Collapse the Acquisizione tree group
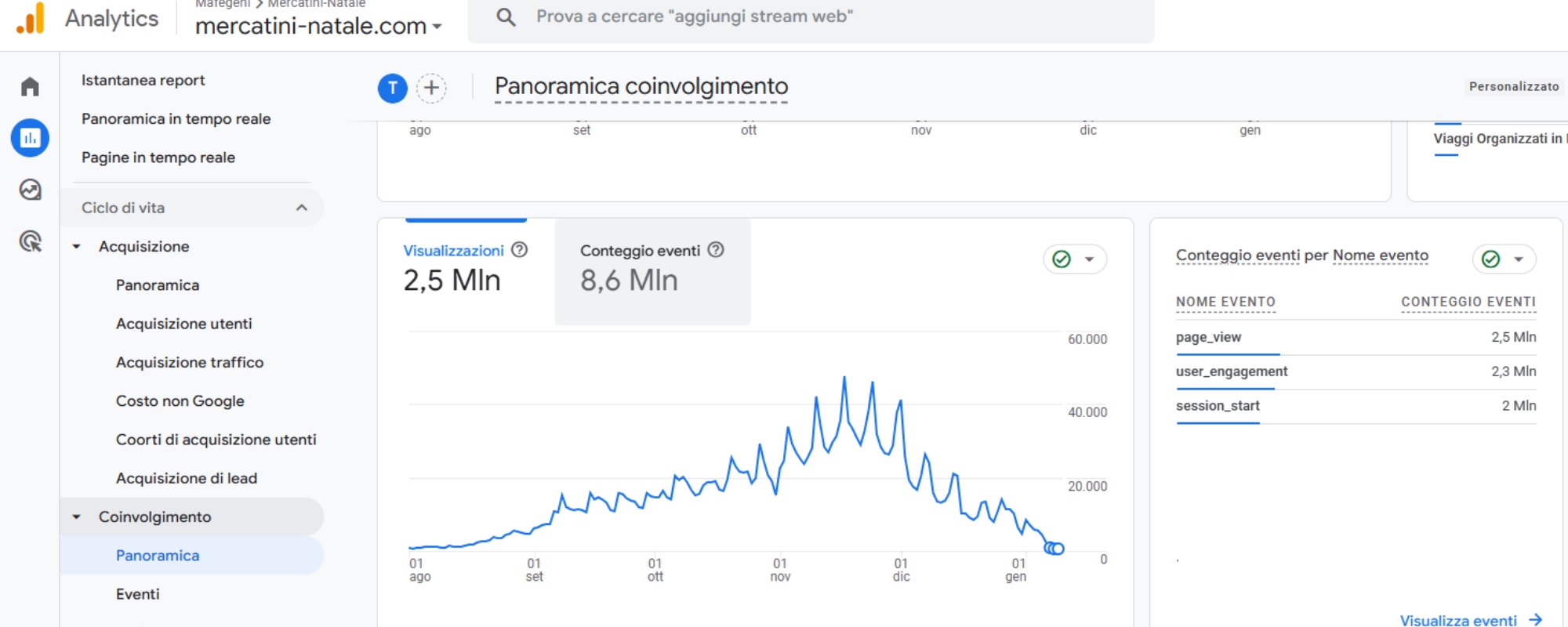The height and width of the screenshot is (627, 1568). pos(77,247)
